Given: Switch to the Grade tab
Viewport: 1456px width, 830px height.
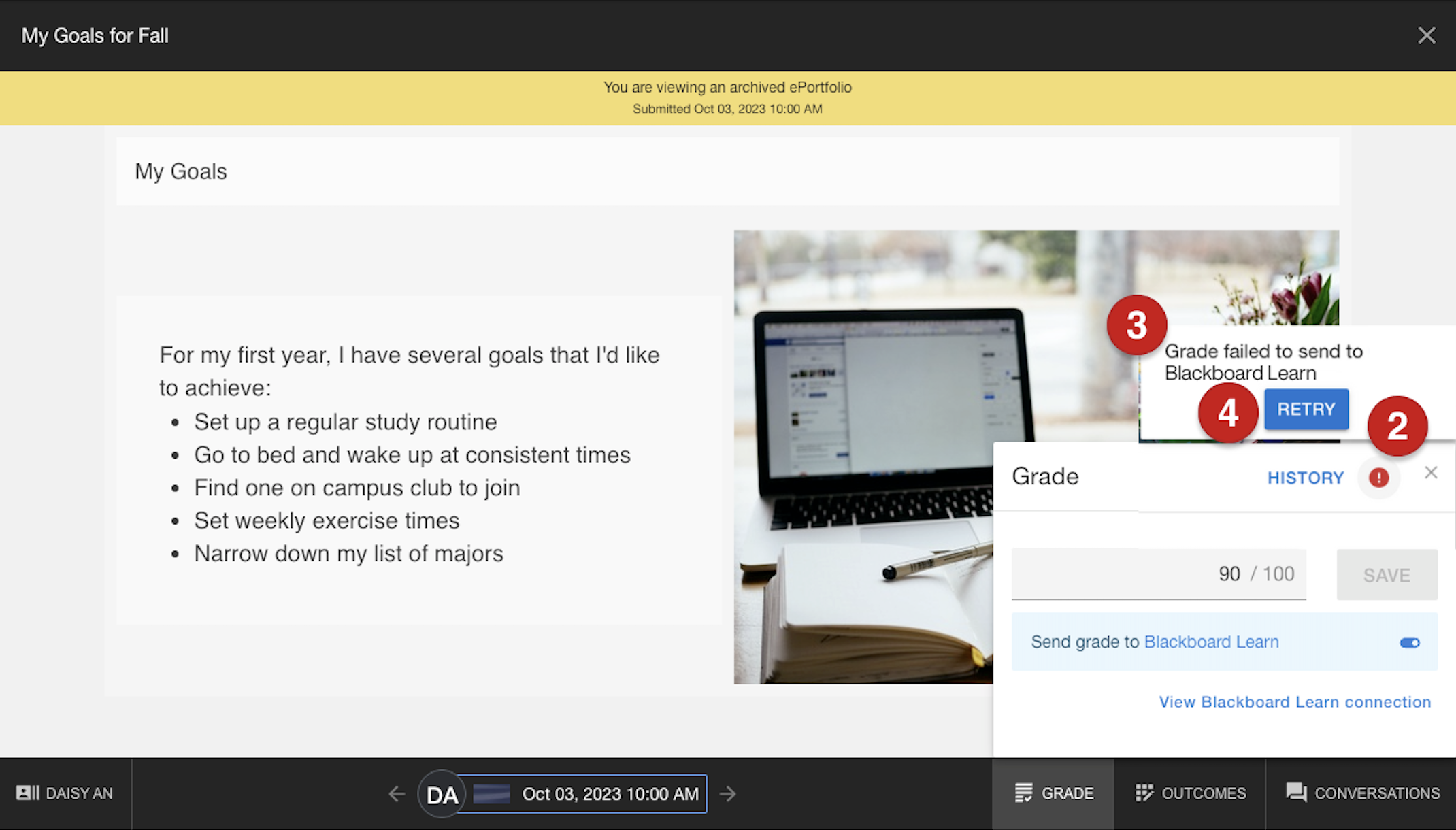Looking at the screenshot, I should [1053, 793].
